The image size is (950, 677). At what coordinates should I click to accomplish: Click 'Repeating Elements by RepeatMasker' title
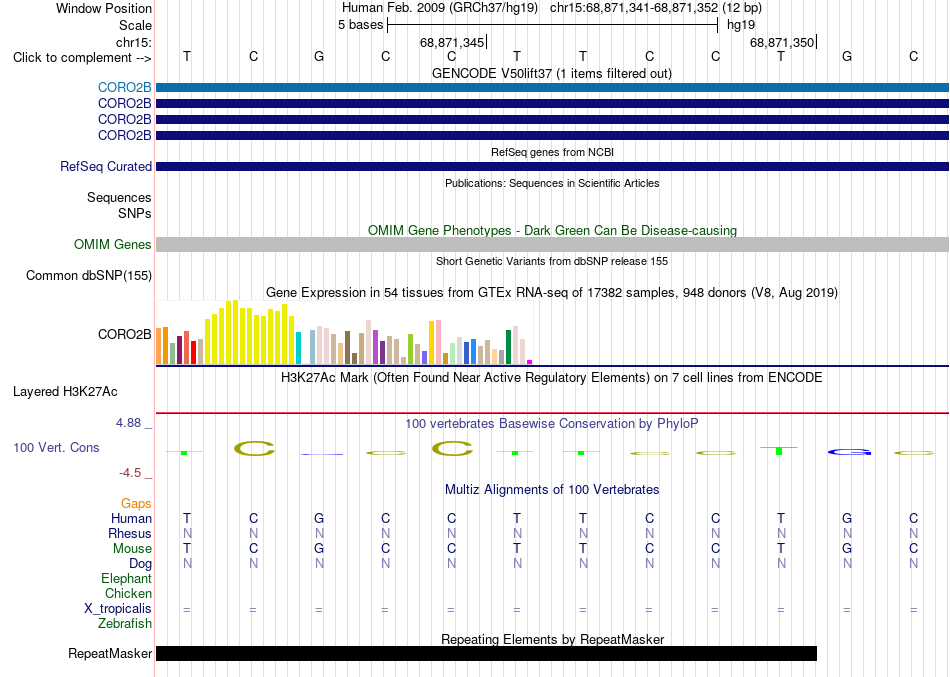pyautogui.click(x=553, y=639)
